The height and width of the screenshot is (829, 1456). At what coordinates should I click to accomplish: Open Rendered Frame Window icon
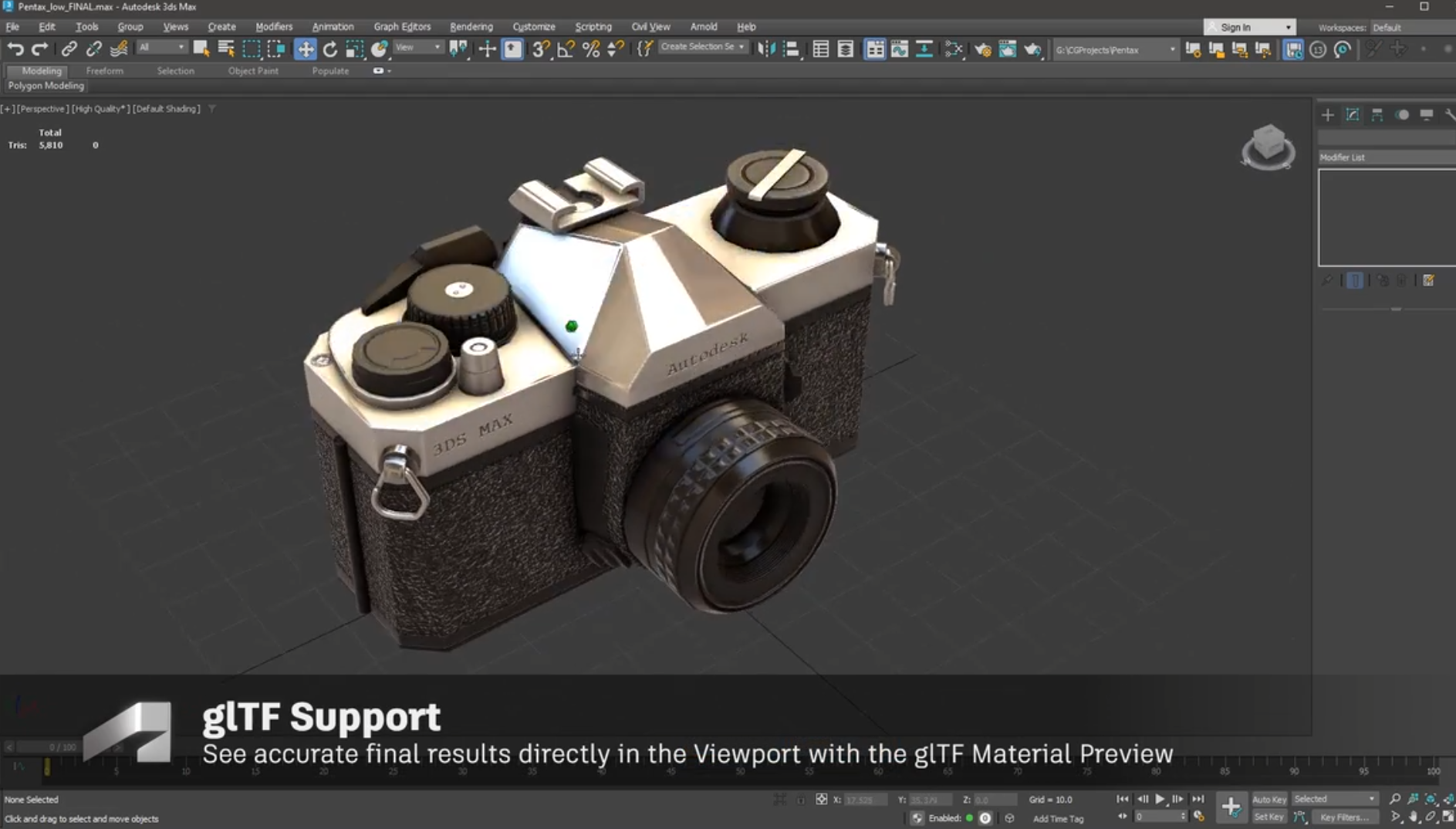tap(1008, 49)
